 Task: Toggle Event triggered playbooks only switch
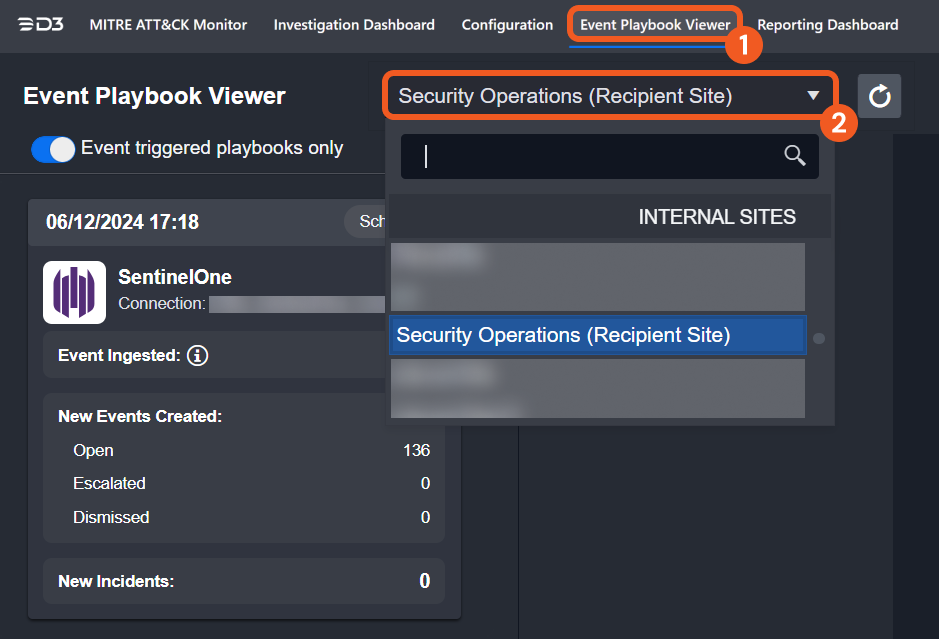click(53, 149)
